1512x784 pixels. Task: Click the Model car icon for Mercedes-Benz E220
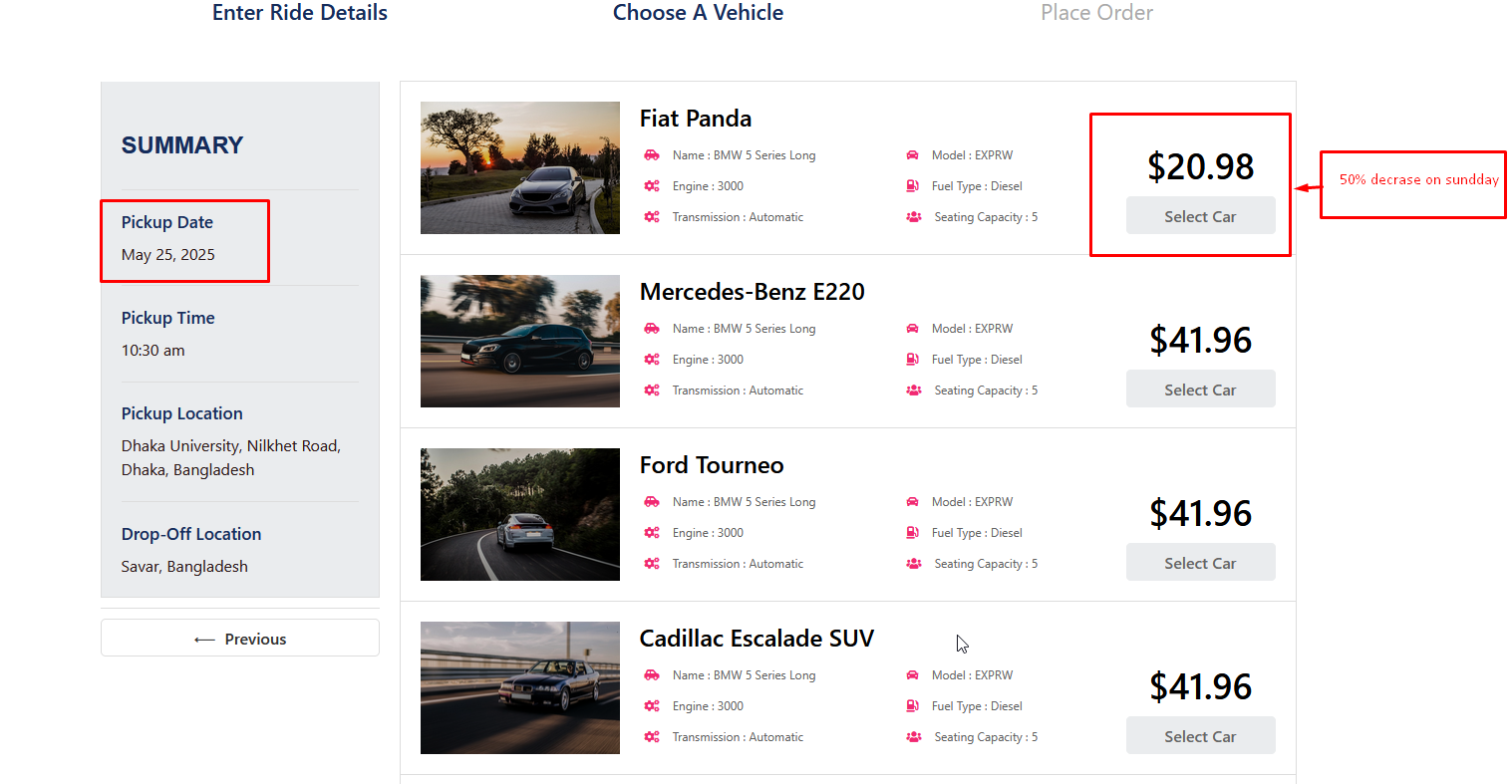click(x=912, y=329)
